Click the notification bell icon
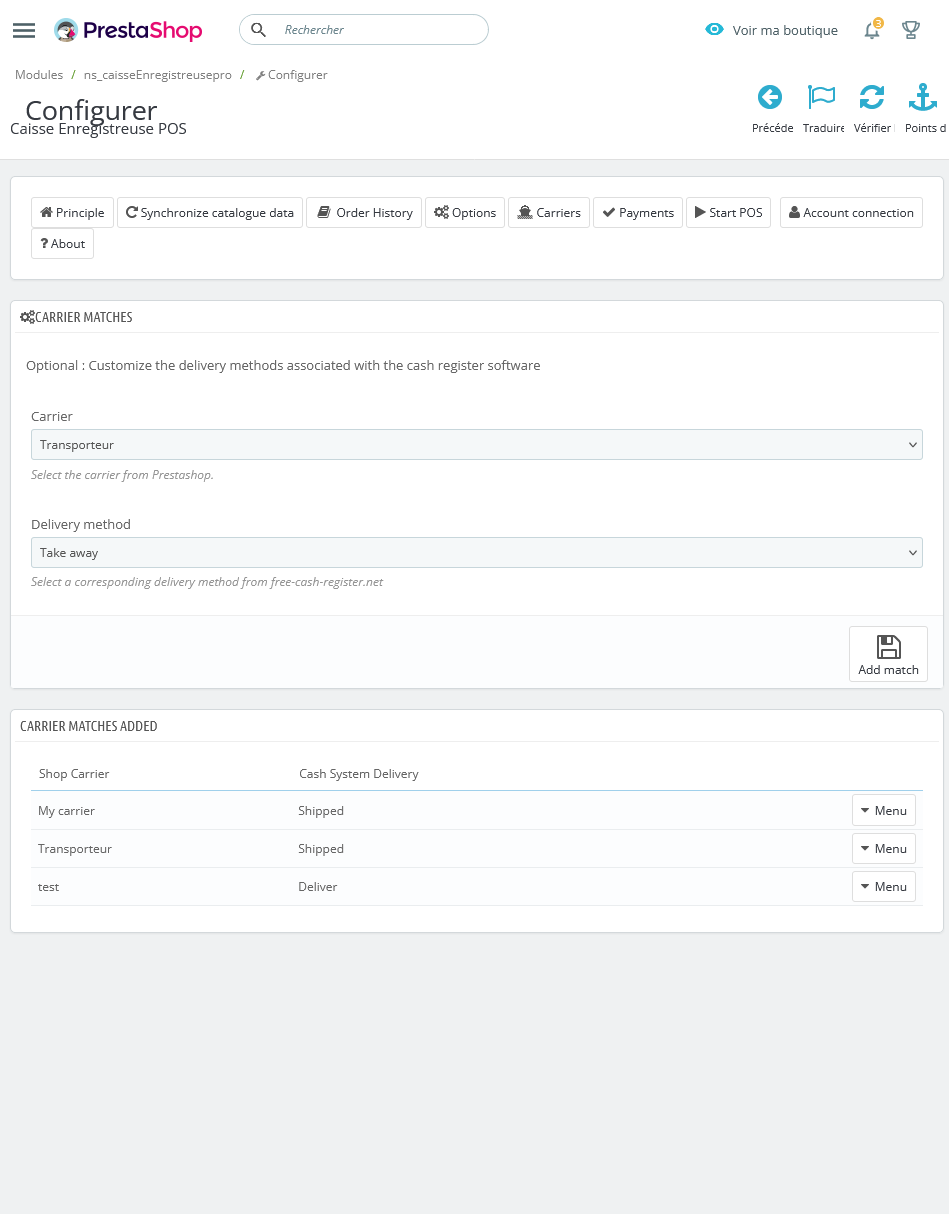Image resolution: width=949 pixels, height=1214 pixels. [x=870, y=31]
